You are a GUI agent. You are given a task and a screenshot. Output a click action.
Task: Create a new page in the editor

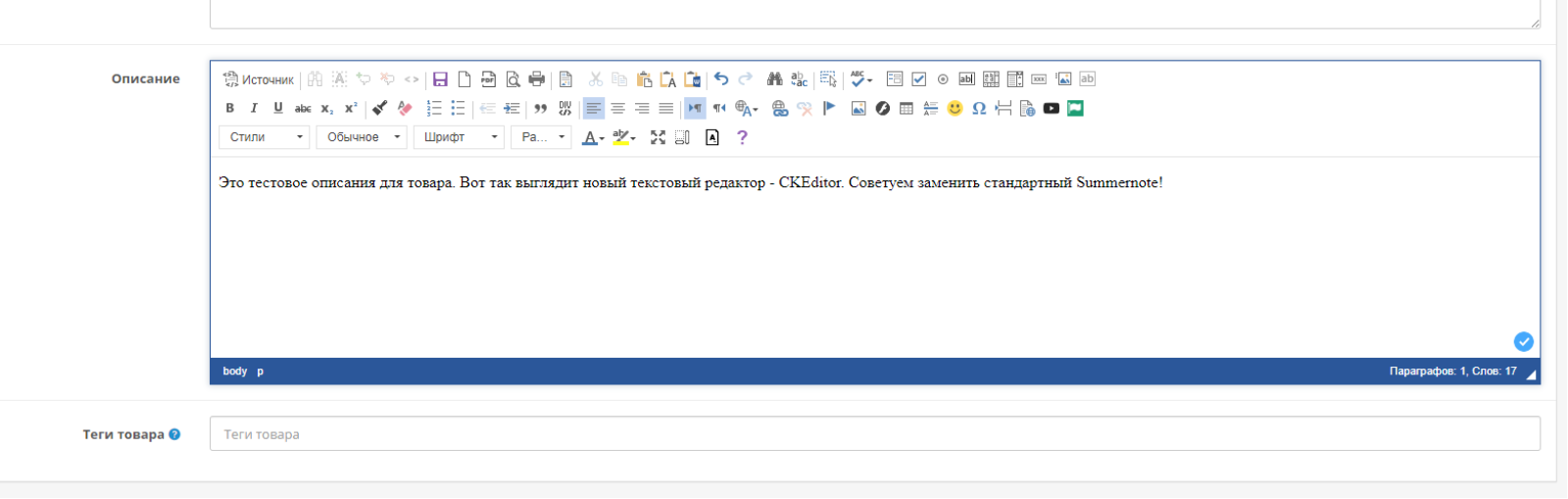point(465,79)
